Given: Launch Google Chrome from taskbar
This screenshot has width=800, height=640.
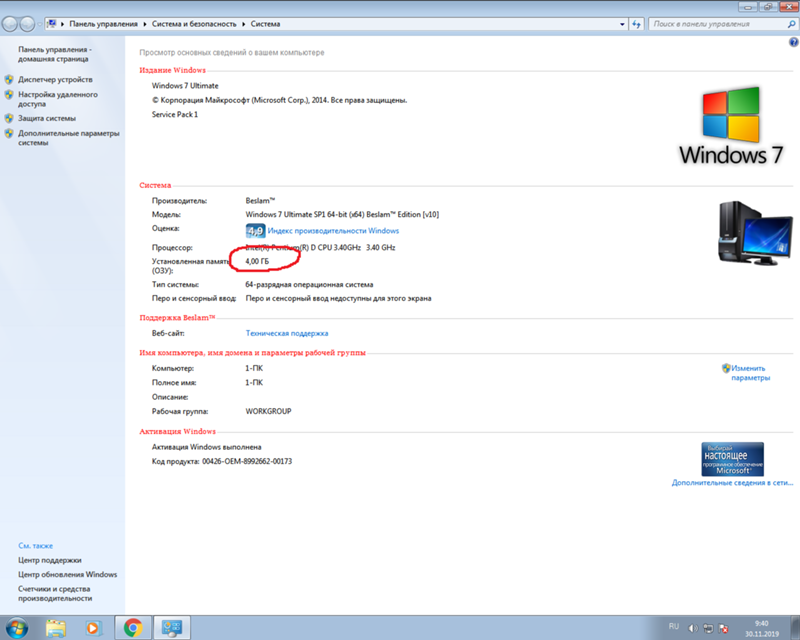Looking at the screenshot, I should point(131,627).
